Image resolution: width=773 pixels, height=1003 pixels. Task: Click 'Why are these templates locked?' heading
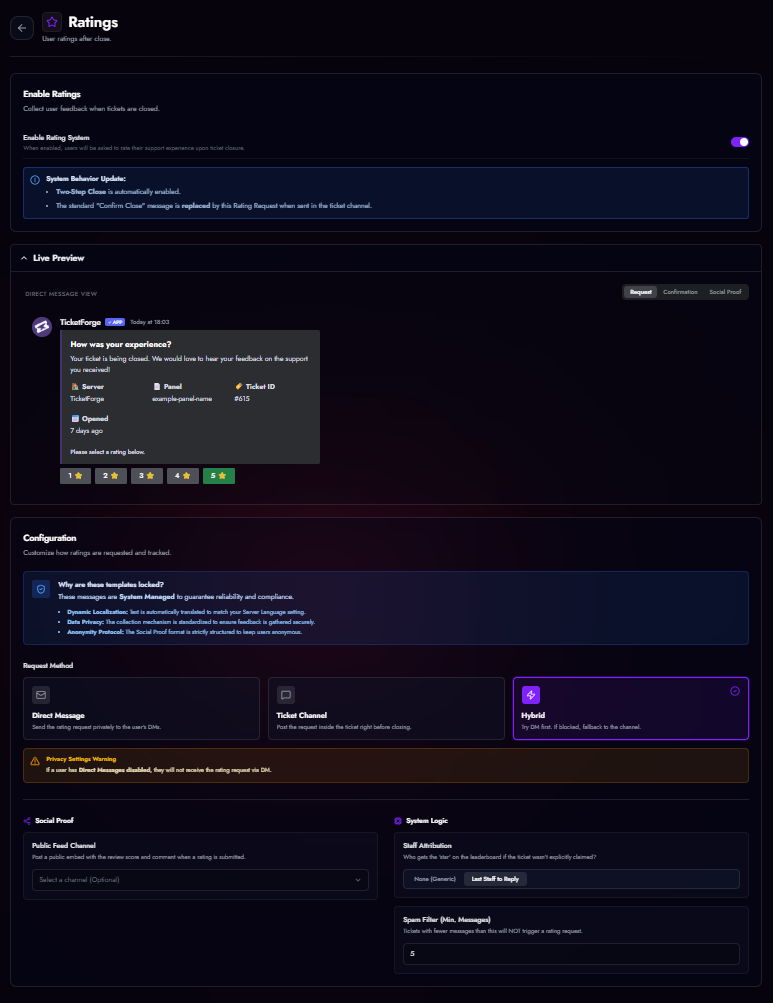click(111, 585)
